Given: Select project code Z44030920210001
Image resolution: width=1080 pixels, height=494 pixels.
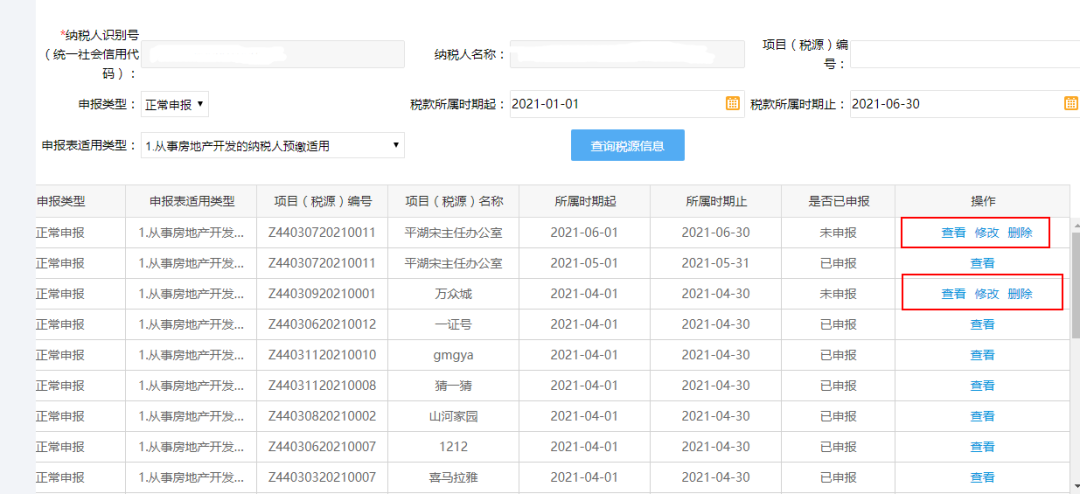Looking at the screenshot, I should click(322, 294).
